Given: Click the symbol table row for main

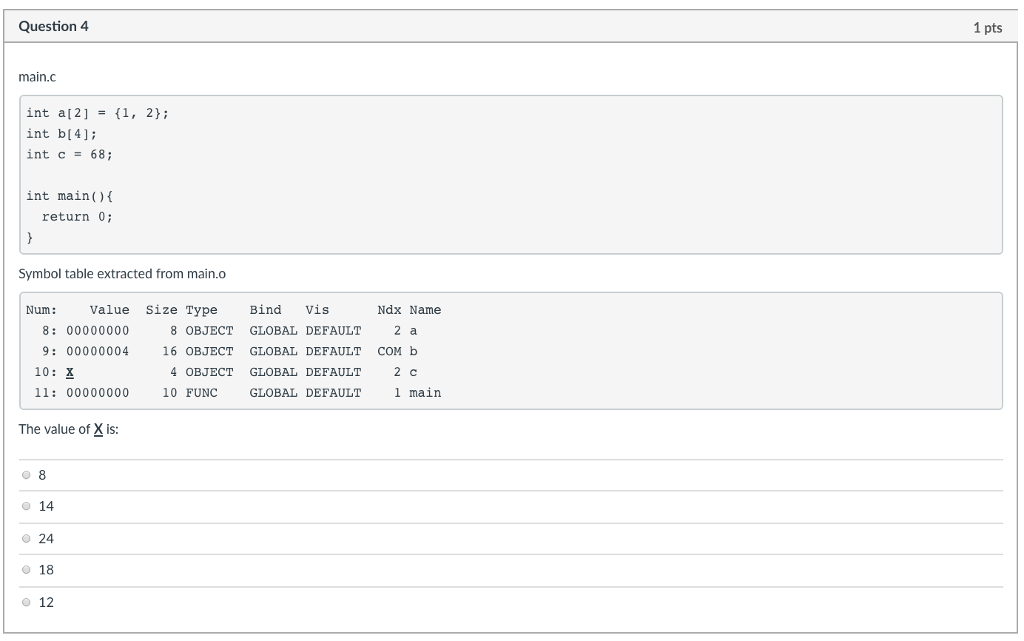Looking at the screenshot, I should [x=233, y=393].
